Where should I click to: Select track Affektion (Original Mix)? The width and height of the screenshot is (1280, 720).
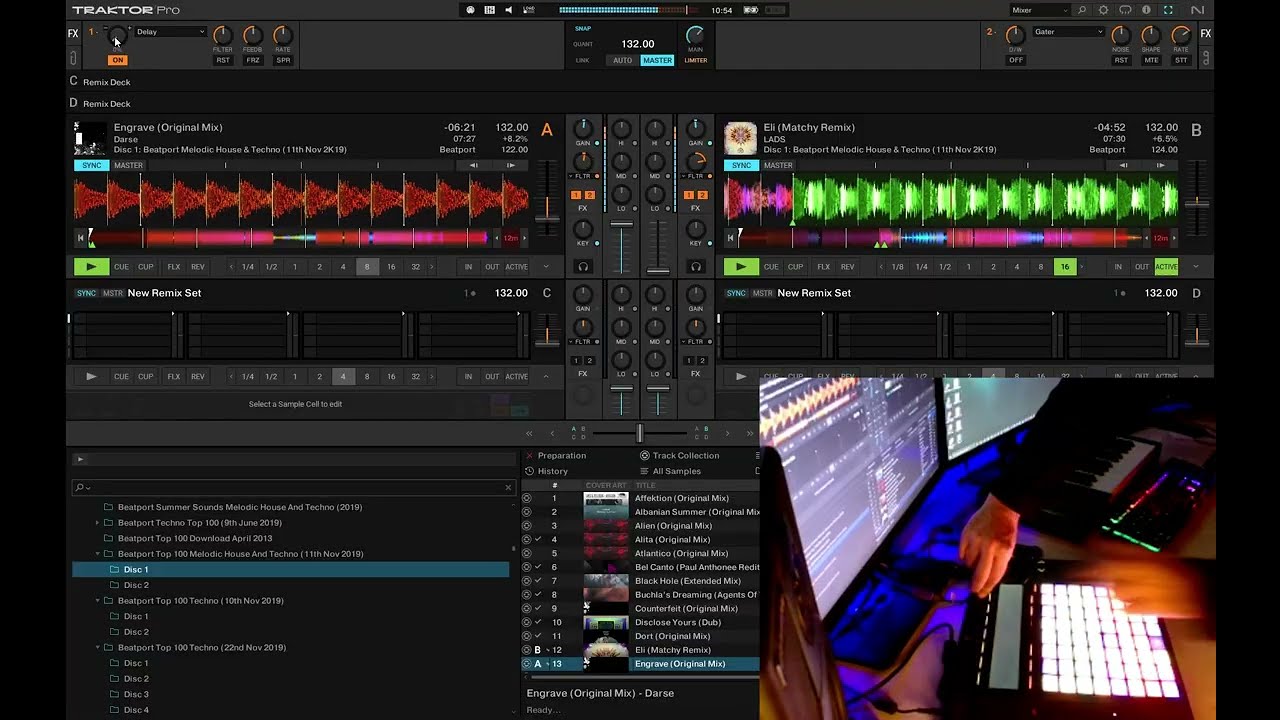682,498
